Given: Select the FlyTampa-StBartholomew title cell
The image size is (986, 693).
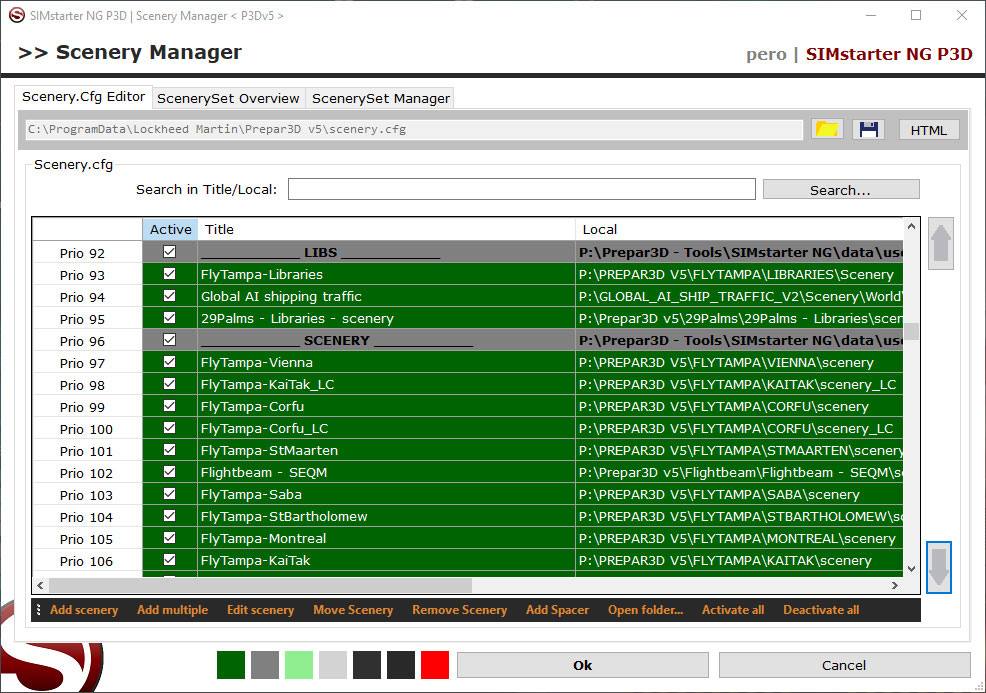Looking at the screenshot, I should [386, 516].
